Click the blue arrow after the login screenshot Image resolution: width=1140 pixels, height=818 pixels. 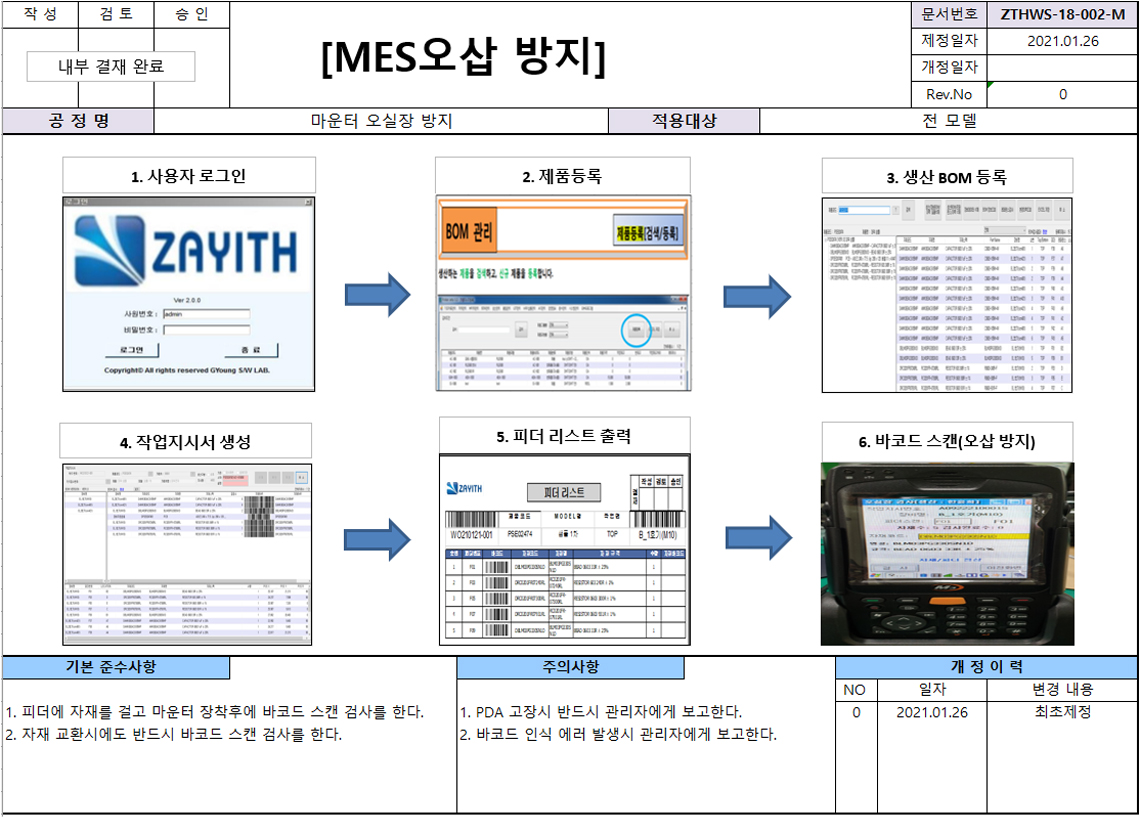[x=377, y=295]
